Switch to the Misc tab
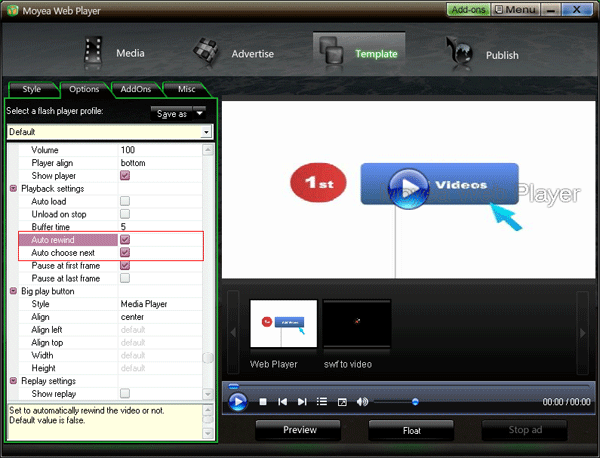Image resolution: width=600 pixels, height=458 pixels. click(186, 89)
